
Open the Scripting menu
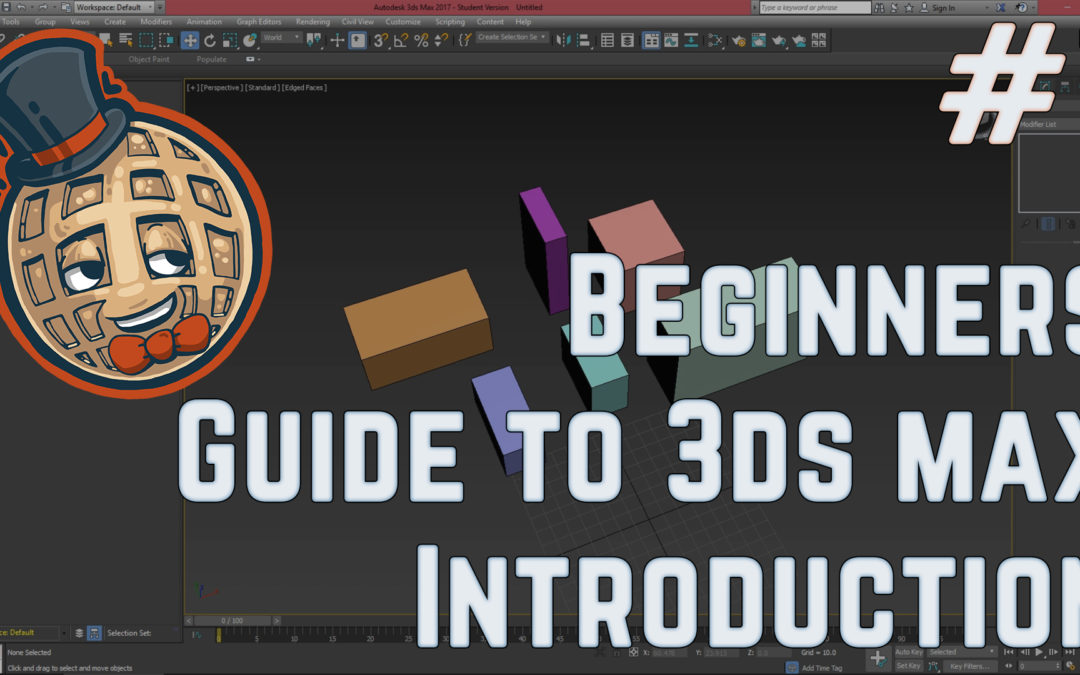click(x=450, y=21)
